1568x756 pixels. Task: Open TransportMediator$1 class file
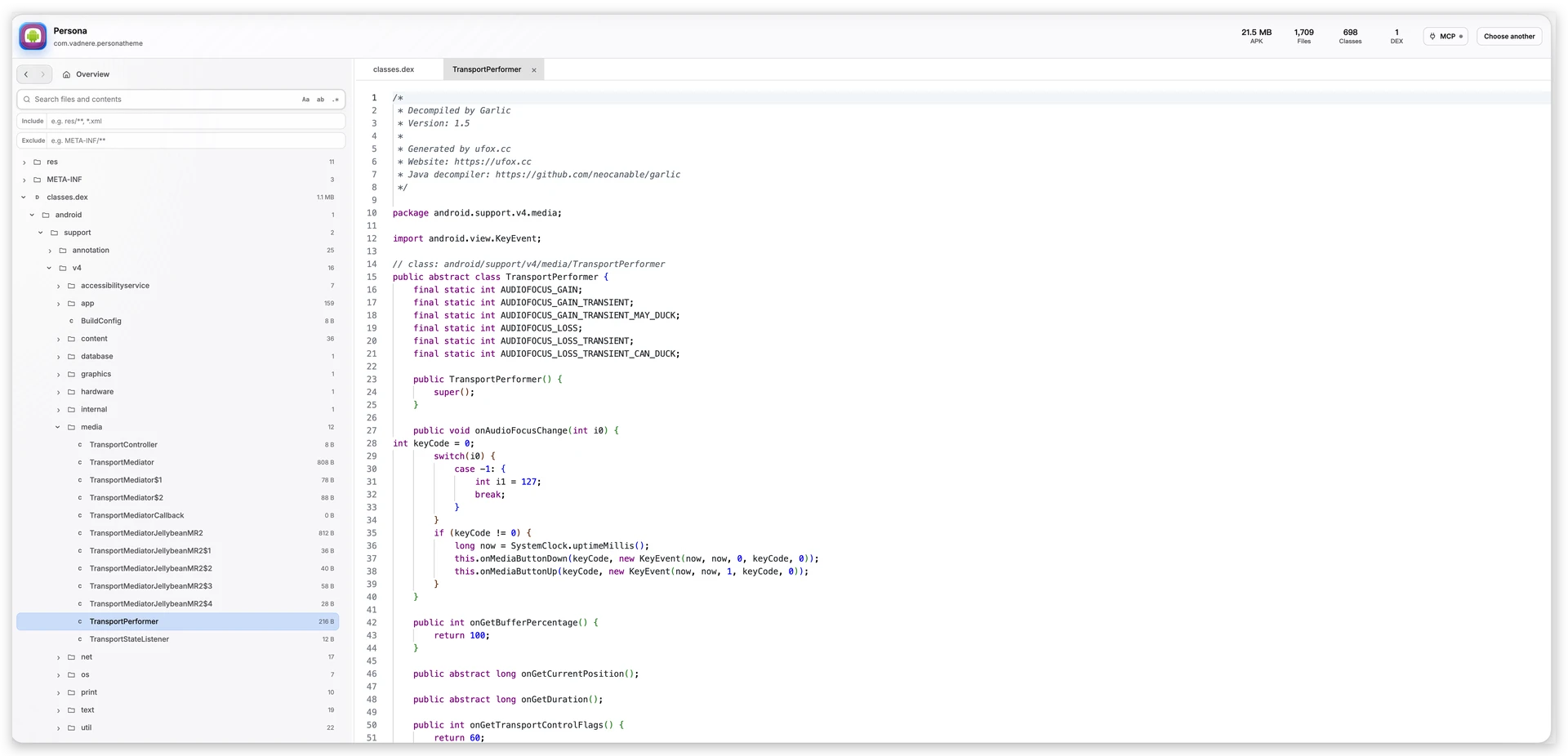pyautogui.click(x=177, y=480)
